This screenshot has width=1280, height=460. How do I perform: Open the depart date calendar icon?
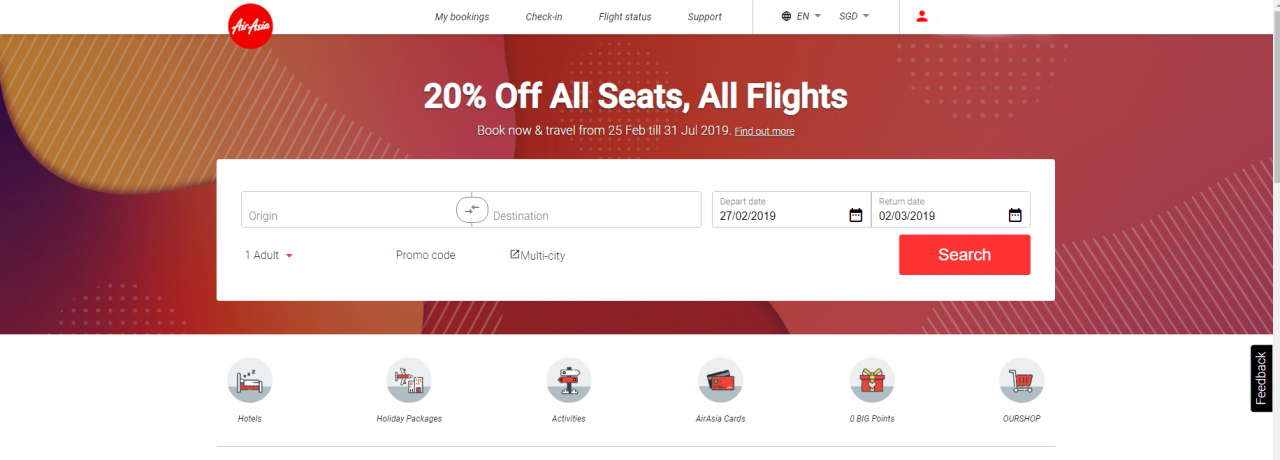[856, 215]
